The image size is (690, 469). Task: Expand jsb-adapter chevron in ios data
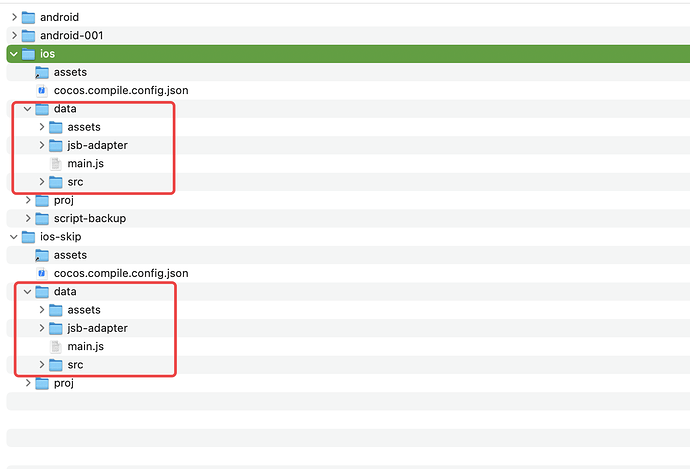point(41,145)
